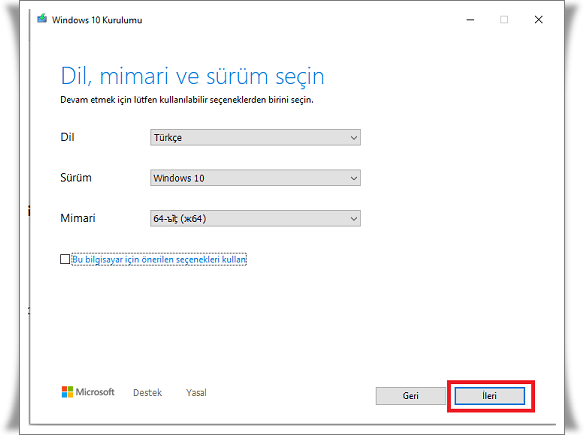Open the Yasal link
The width and height of the screenshot is (584, 435).
pyautogui.click(x=196, y=393)
